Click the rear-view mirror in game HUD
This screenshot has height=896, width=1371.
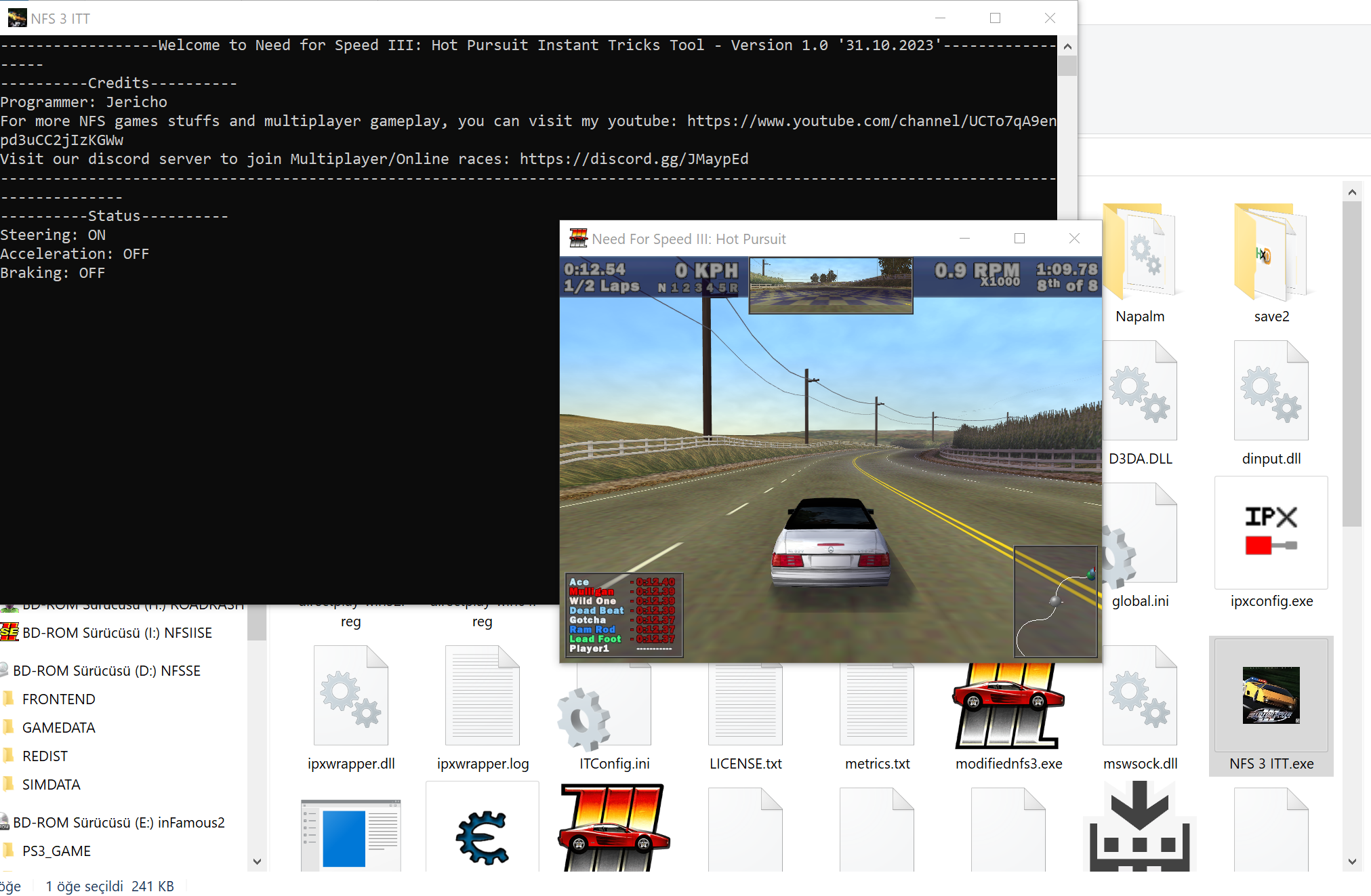[x=831, y=285]
